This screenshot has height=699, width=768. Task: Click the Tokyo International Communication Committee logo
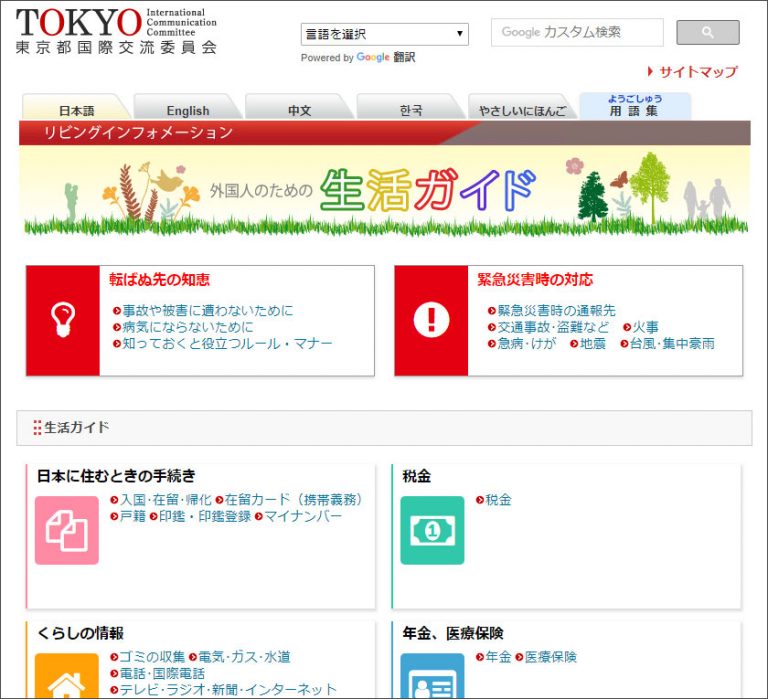pos(115,31)
